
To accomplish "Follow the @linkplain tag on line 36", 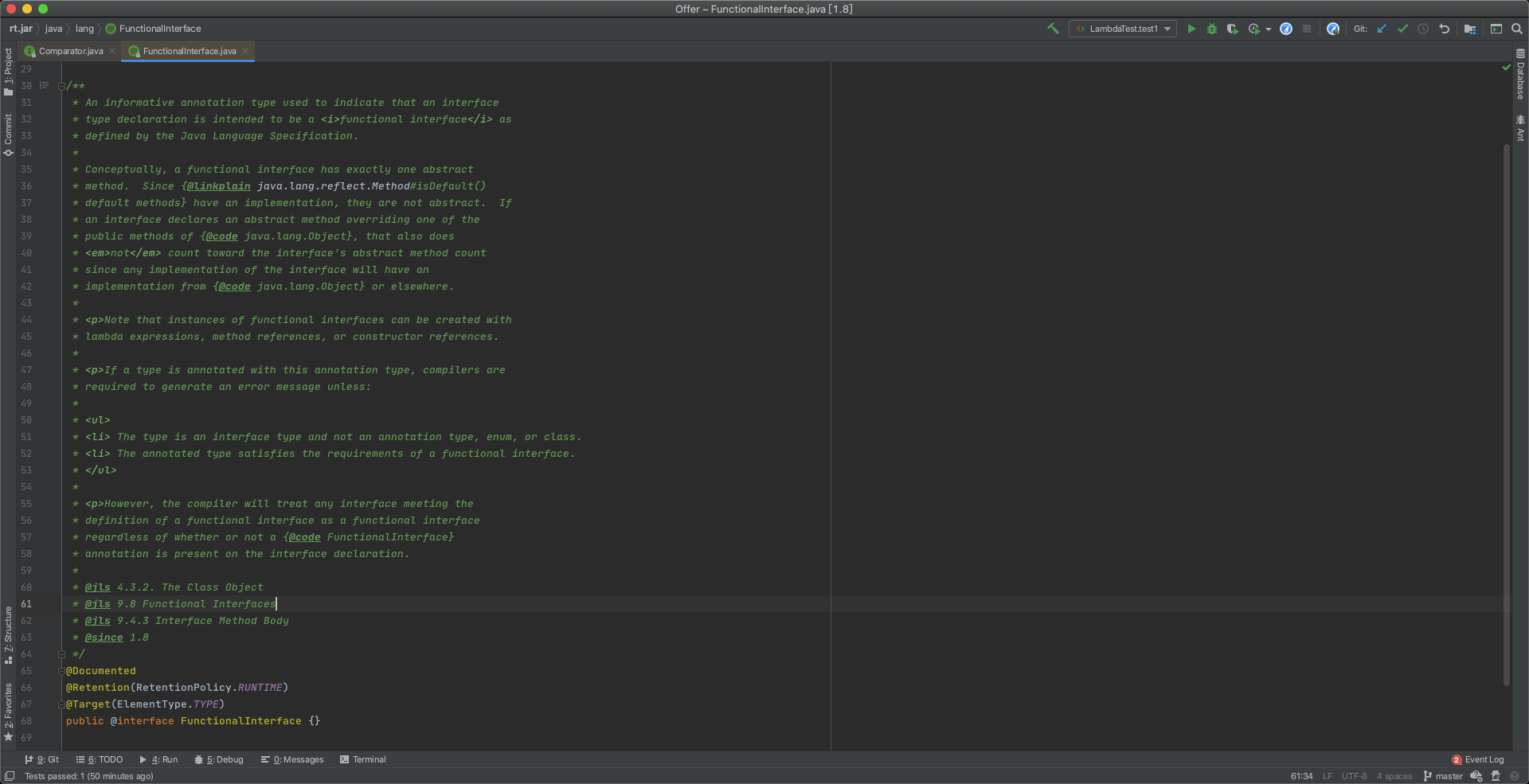I will point(218,186).
